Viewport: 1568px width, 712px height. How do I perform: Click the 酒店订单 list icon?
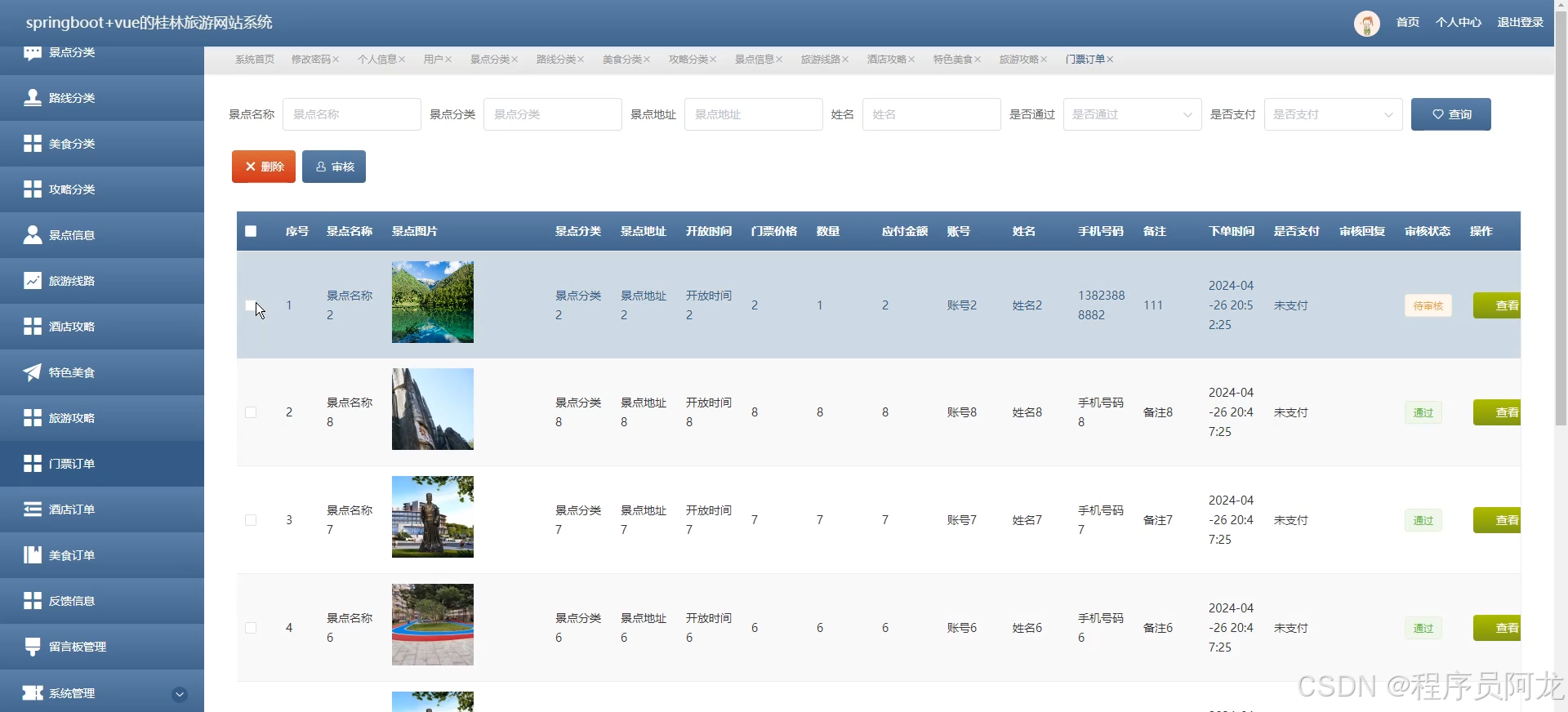[33, 510]
